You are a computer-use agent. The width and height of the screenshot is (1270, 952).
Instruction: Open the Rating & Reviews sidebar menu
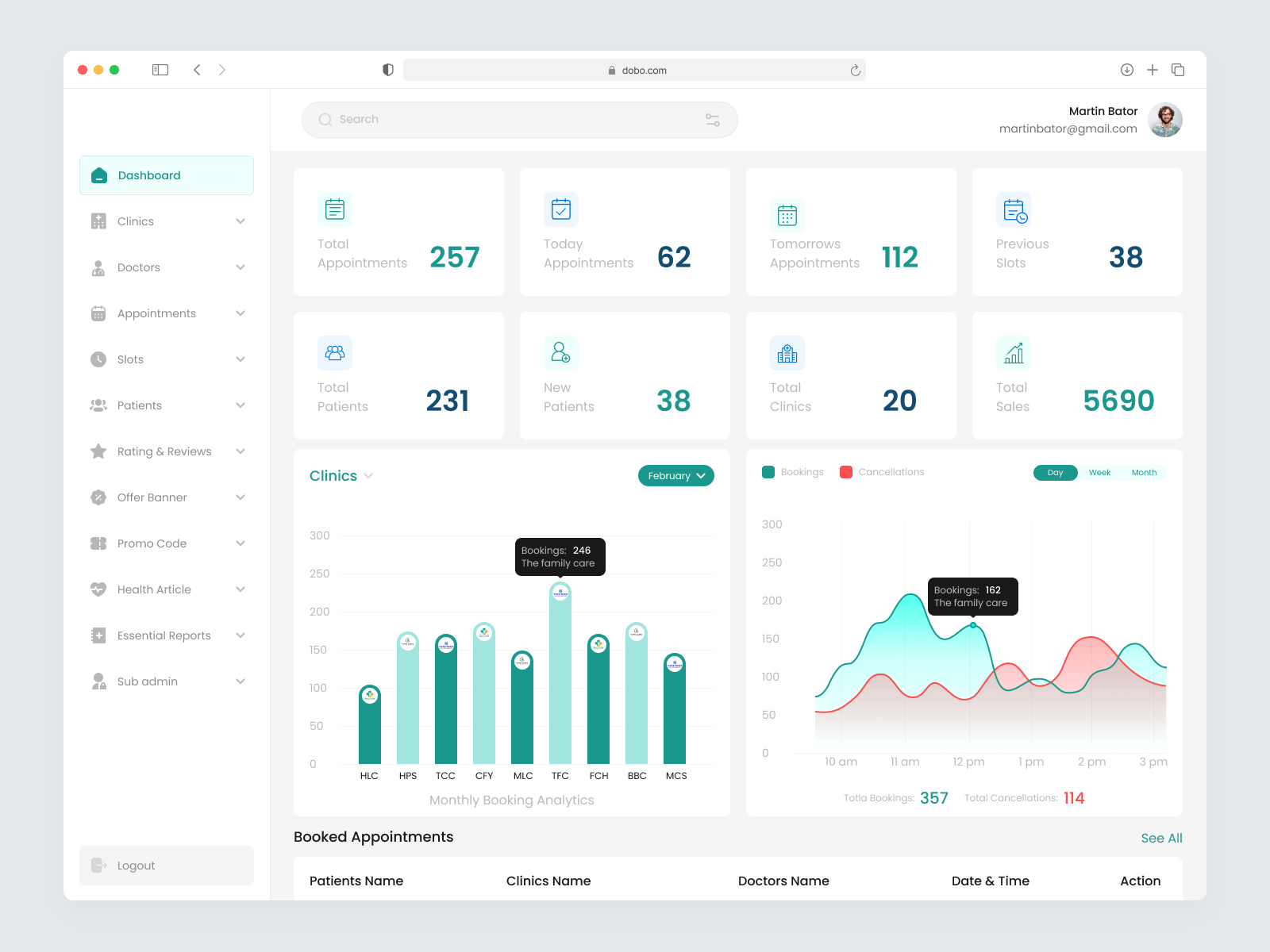[x=164, y=451]
